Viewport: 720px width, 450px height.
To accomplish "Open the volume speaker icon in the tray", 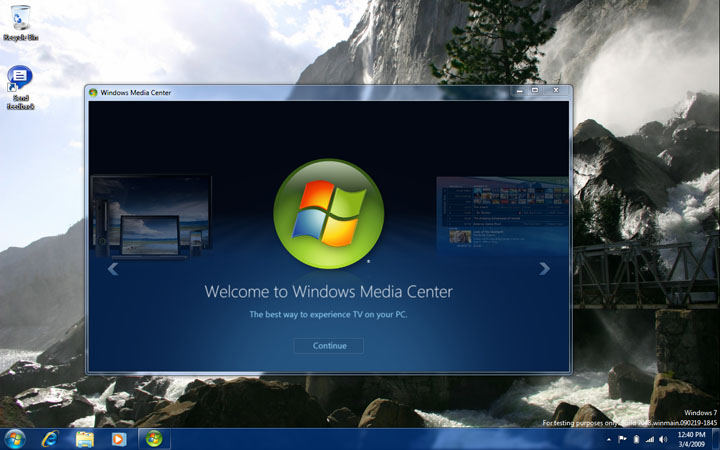I will tap(663, 440).
